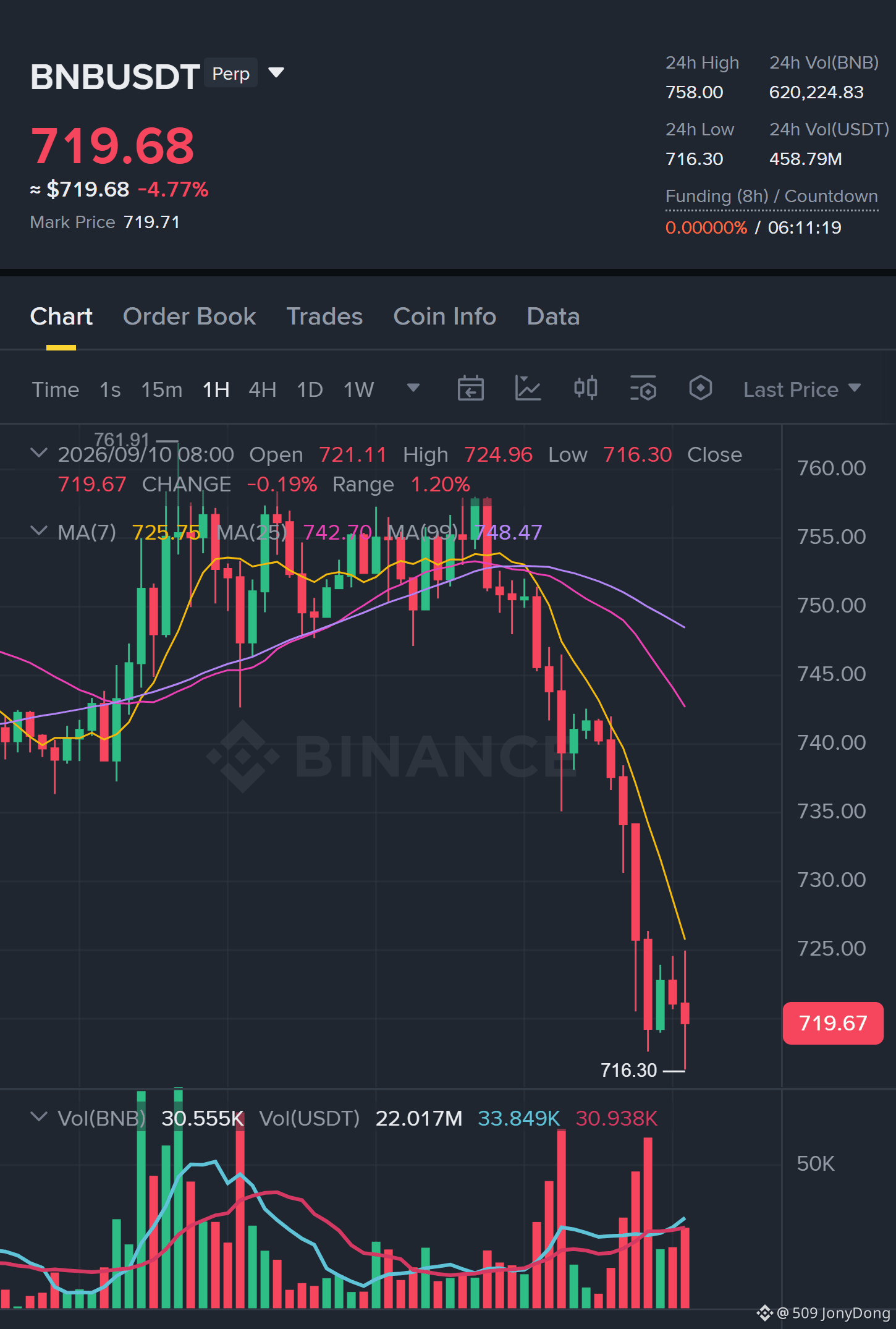Click the Perp contract type badge
This screenshot has width=896, height=1329.
click(x=230, y=73)
